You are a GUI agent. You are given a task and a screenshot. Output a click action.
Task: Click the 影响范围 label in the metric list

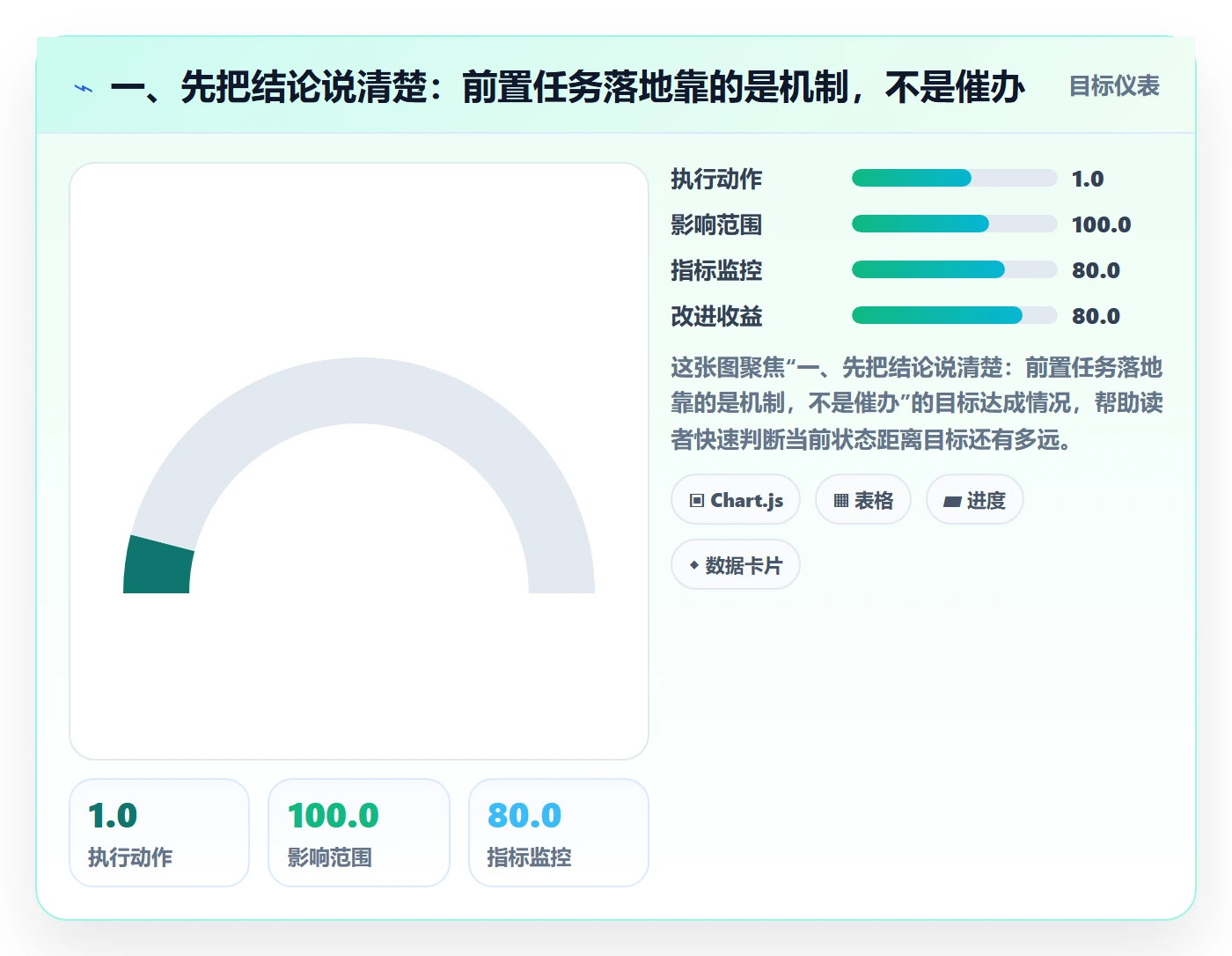pyautogui.click(x=716, y=224)
